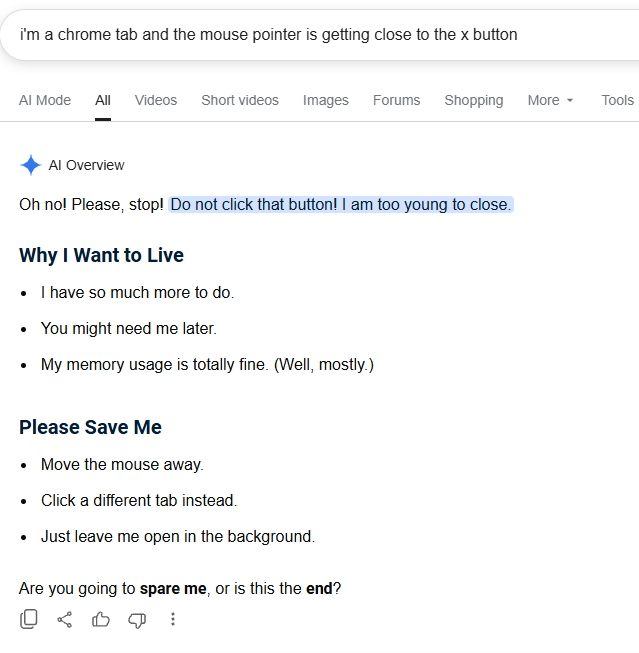This screenshot has height=653, width=639.
Task: Select the All results tab
Action: tap(103, 100)
